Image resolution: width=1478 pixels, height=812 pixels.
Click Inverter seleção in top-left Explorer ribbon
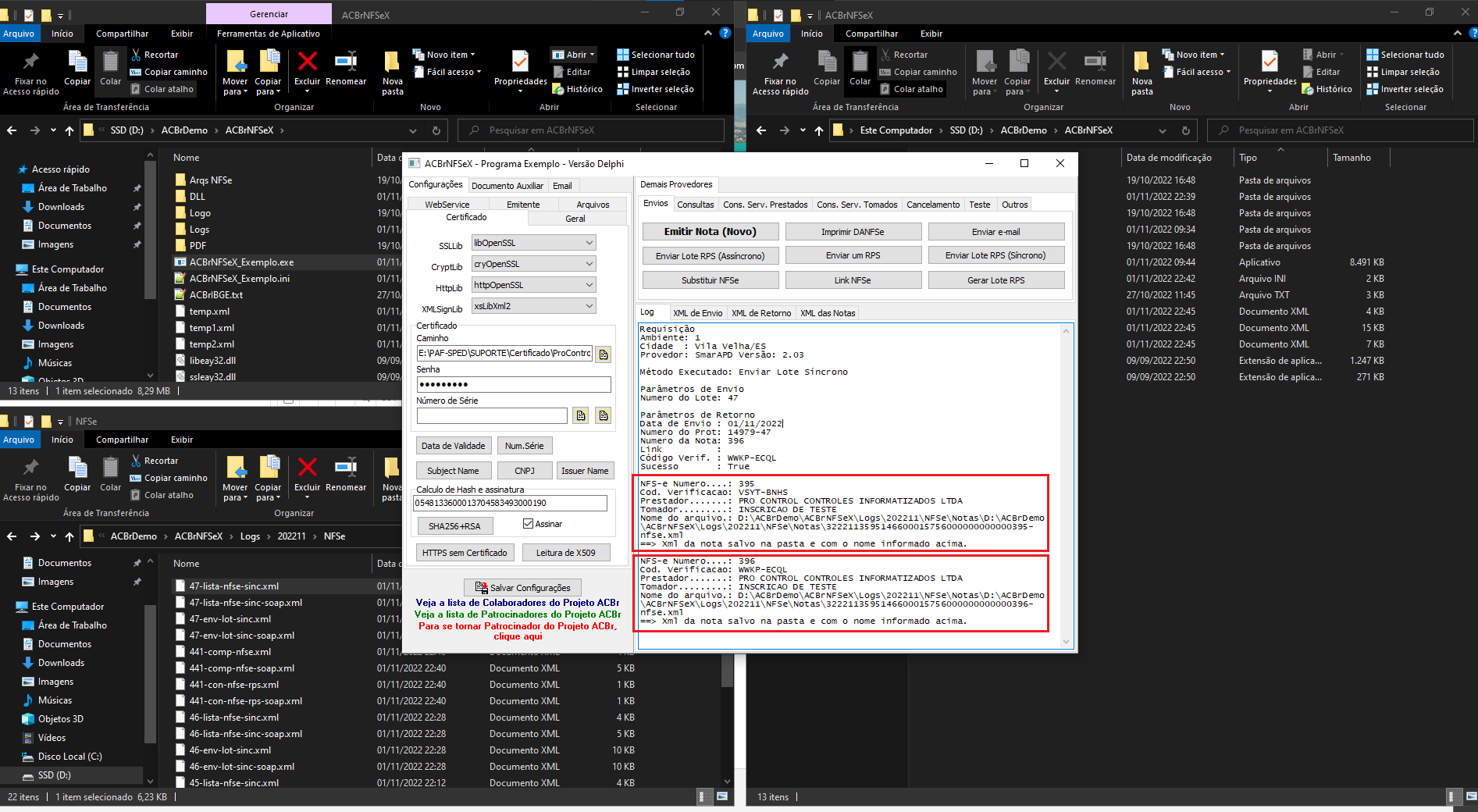[x=655, y=89]
